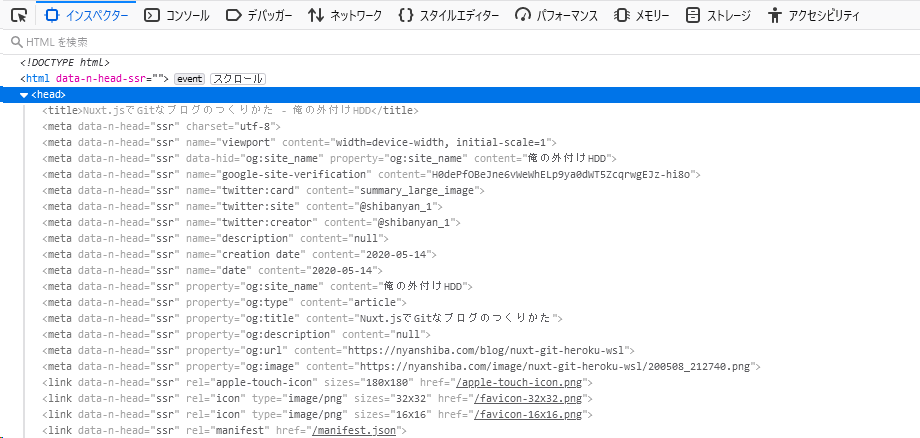Click the Console tab icon
The height and width of the screenshot is (438, 920).
[152, 15]
